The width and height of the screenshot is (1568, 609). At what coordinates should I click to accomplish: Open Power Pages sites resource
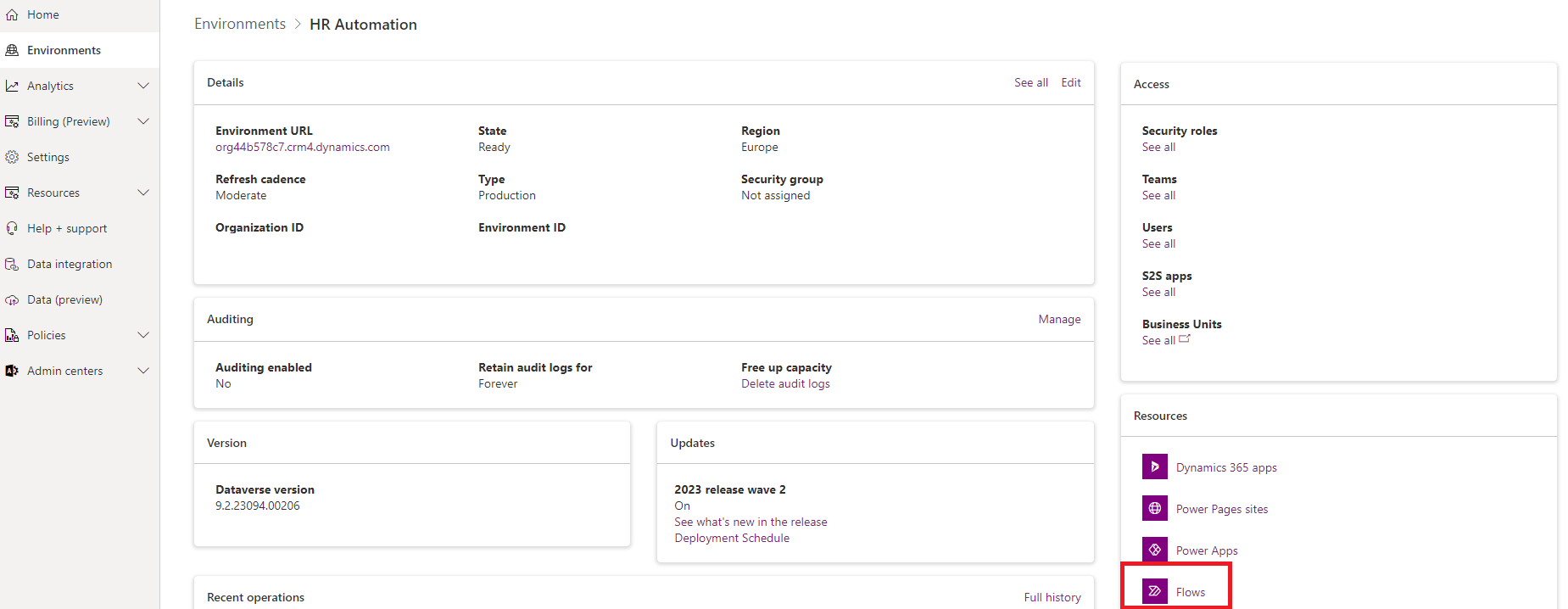1222,509
